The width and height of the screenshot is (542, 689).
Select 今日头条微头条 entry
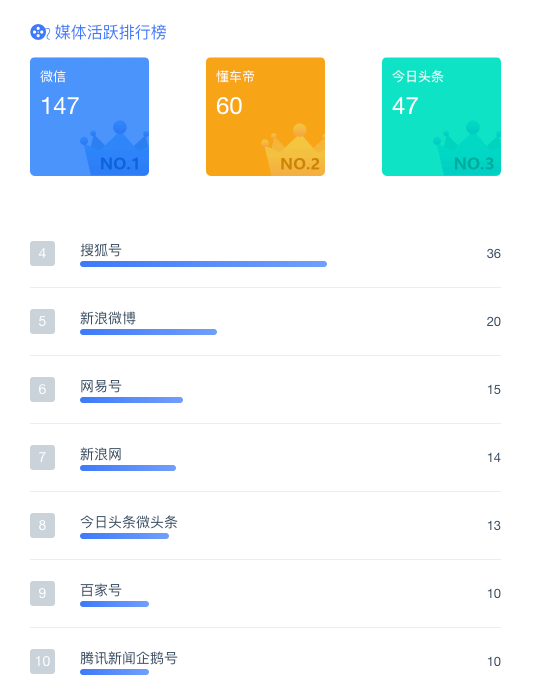pyautogui.click(x=266, y=526)
